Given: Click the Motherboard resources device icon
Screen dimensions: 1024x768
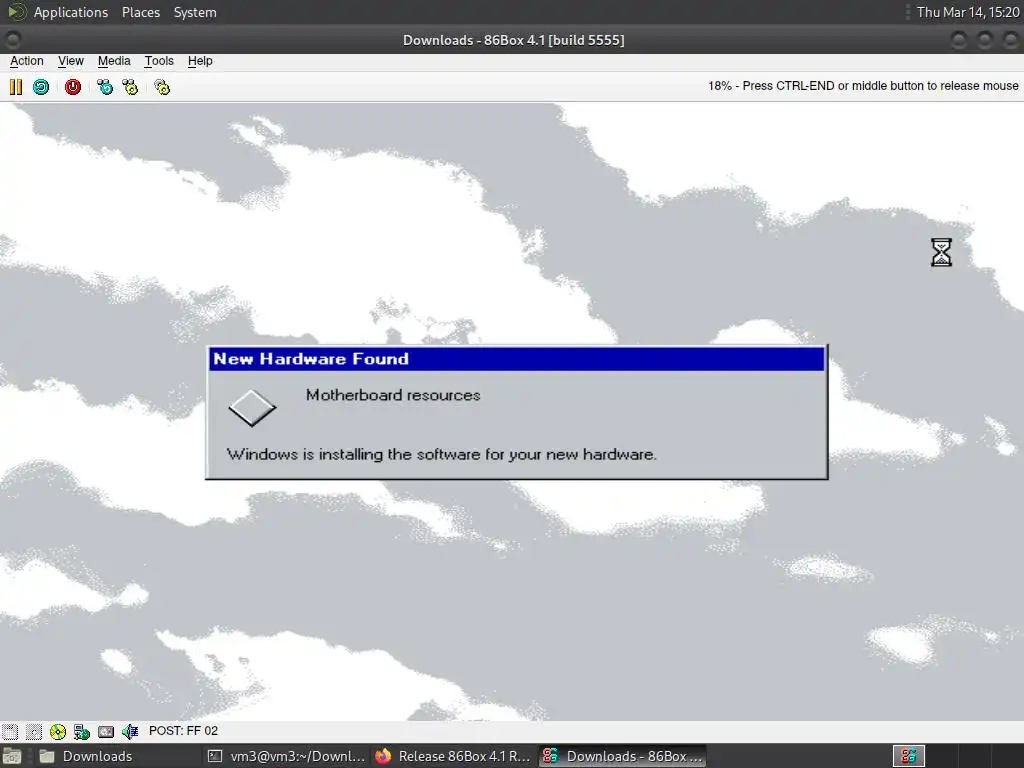Looking at the screenshot, I should click(252, 408).
